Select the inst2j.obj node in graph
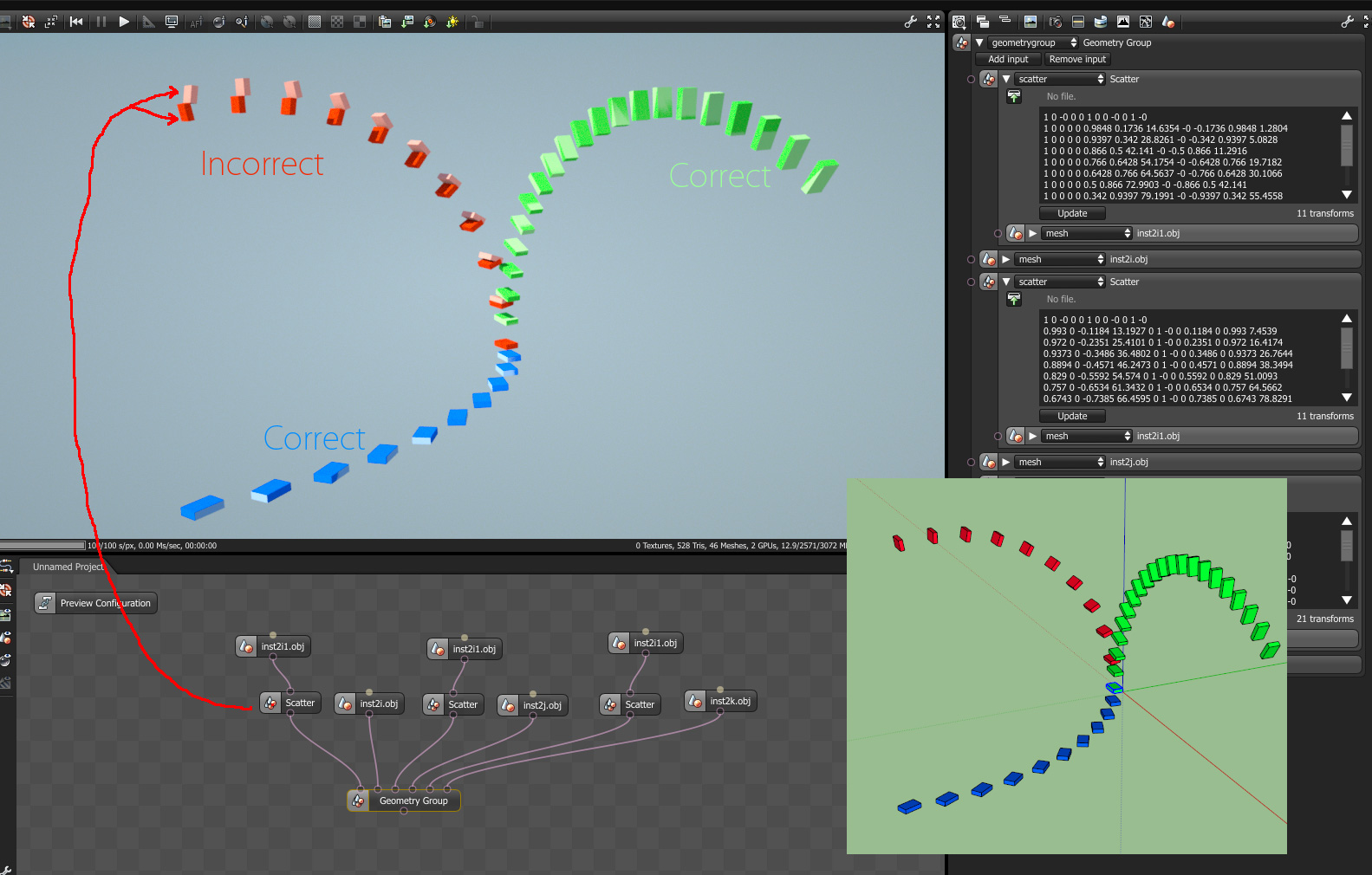This screenshot has height=875, width=1372. pyautogui.click(x=532, y=705)
